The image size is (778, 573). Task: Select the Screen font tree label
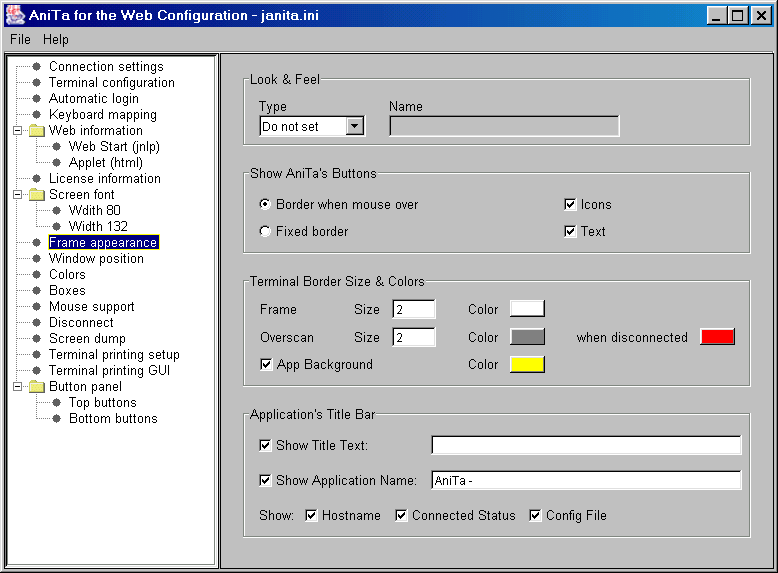click(x=81, y=194)
